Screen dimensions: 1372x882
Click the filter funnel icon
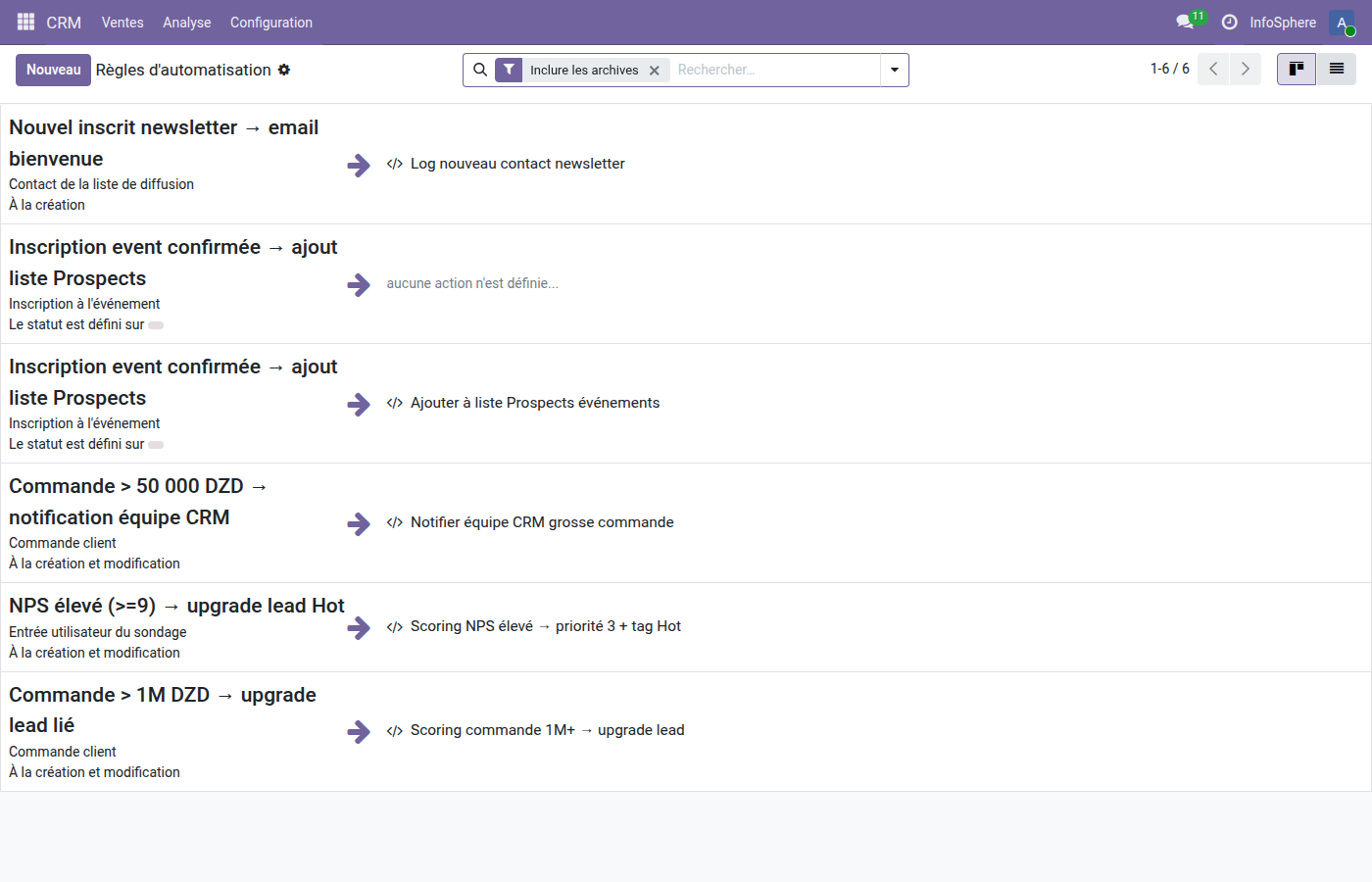click(x=509, y=70)
